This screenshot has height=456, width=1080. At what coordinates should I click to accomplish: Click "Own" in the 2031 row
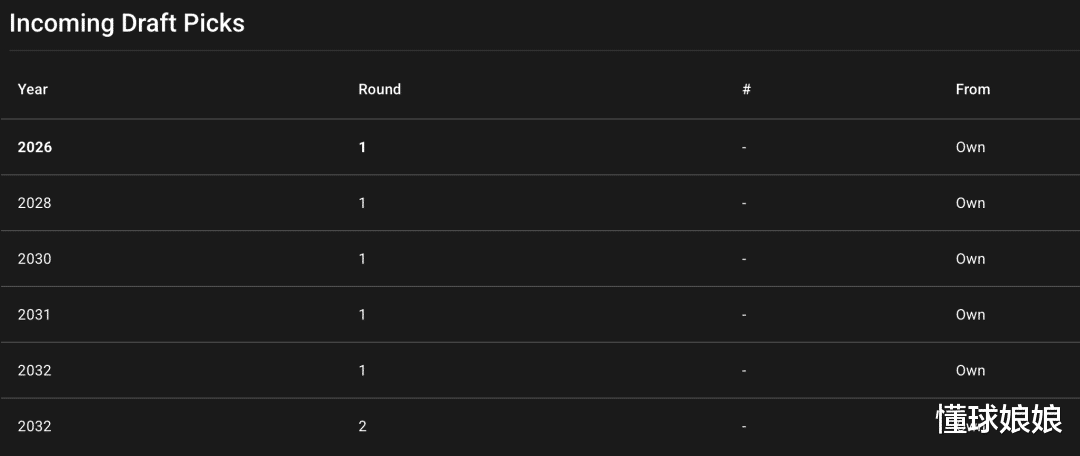970,315
